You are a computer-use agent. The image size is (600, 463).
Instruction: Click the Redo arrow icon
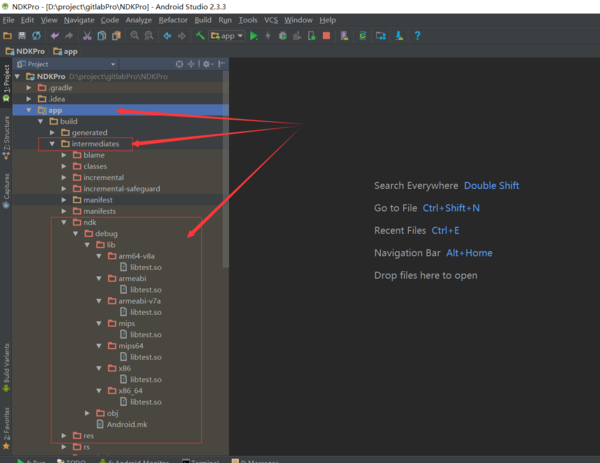coord(69,36)
